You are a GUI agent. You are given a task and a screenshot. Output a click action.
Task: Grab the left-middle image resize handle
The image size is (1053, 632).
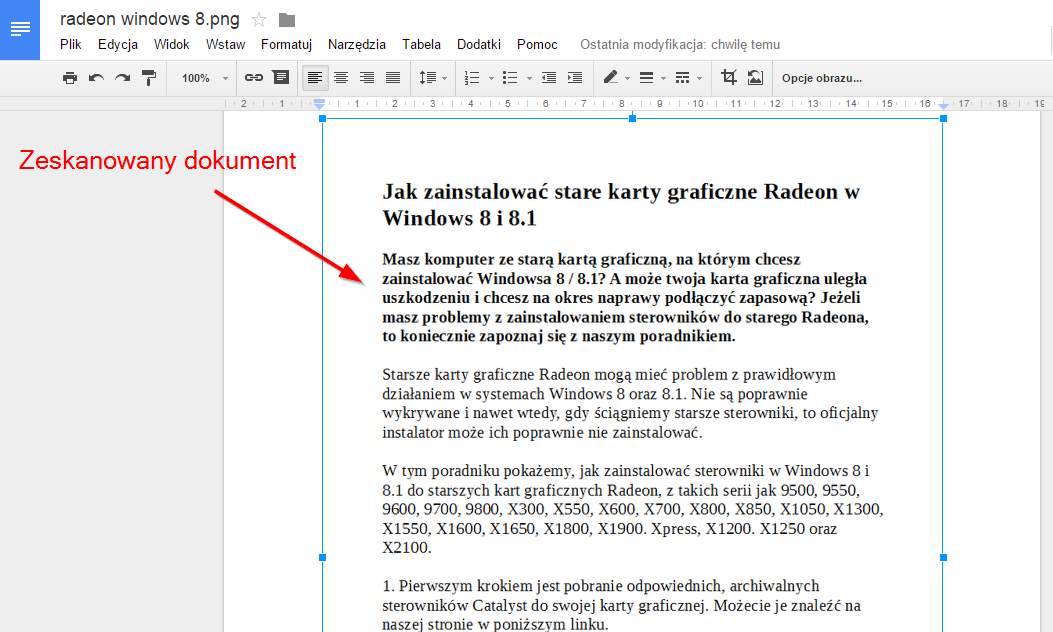pos(322,557)
